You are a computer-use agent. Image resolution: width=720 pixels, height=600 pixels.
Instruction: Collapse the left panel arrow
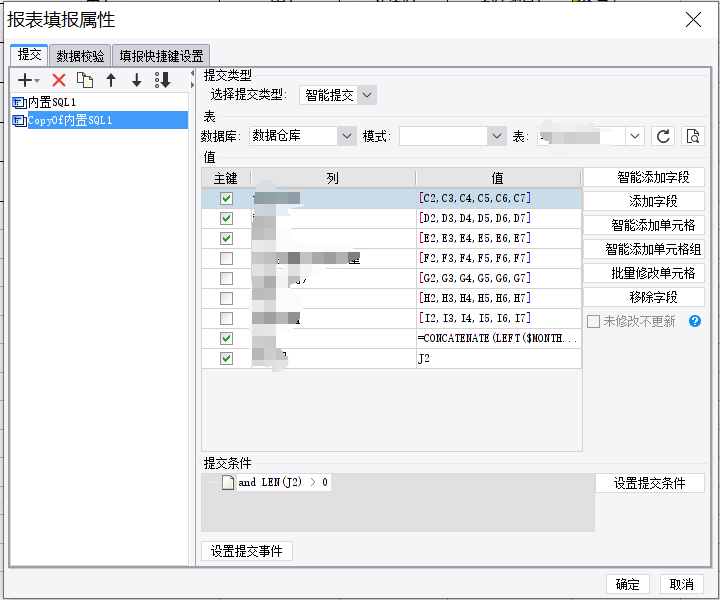point(192,74)
